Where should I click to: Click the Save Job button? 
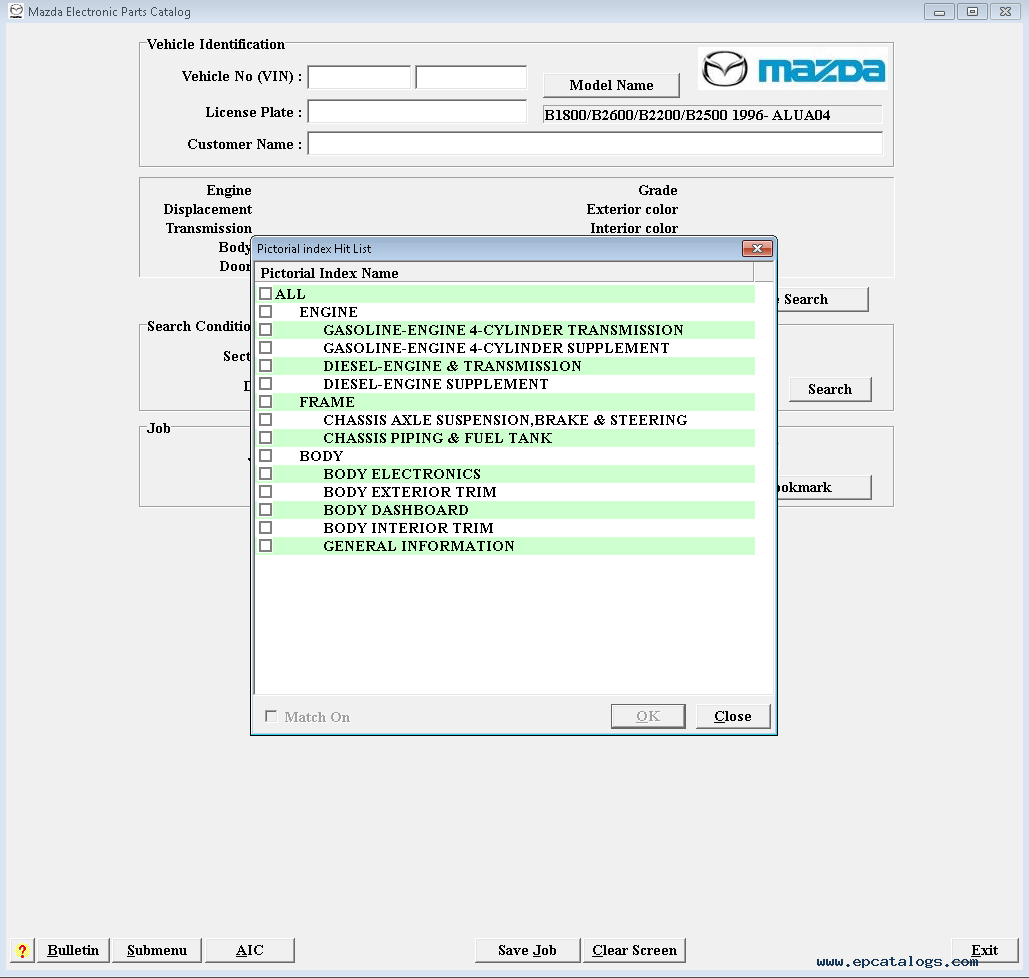coord(527,950)
